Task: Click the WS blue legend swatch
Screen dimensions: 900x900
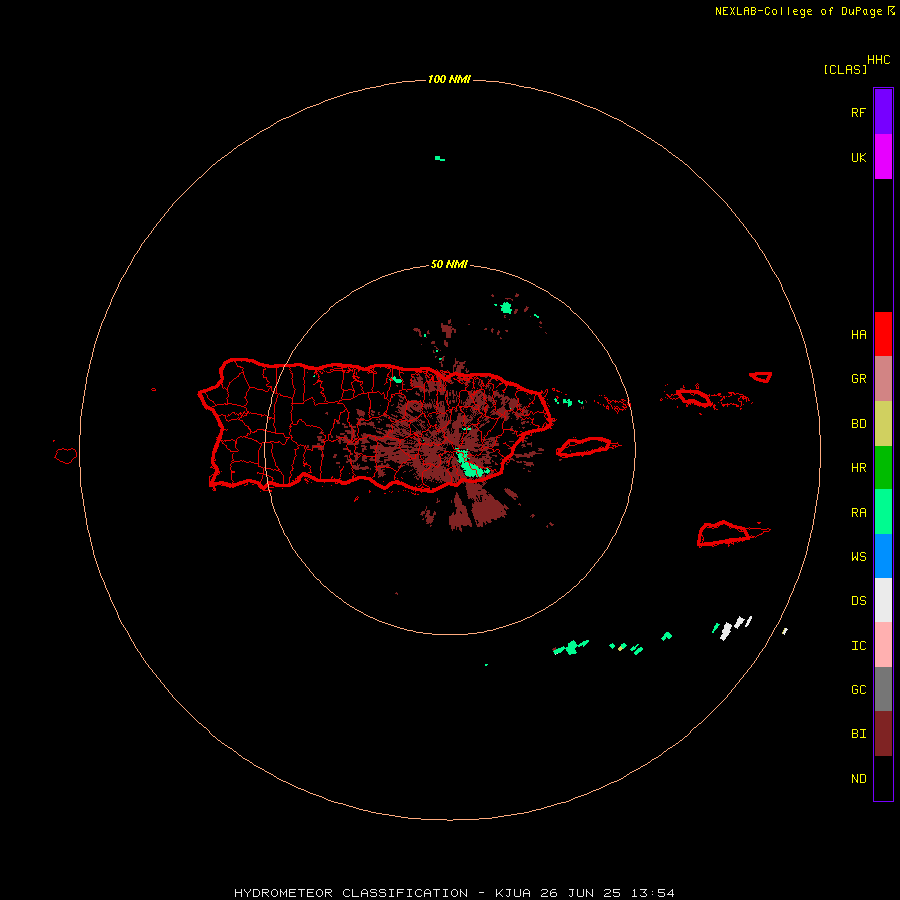Action: click(883, 556)
